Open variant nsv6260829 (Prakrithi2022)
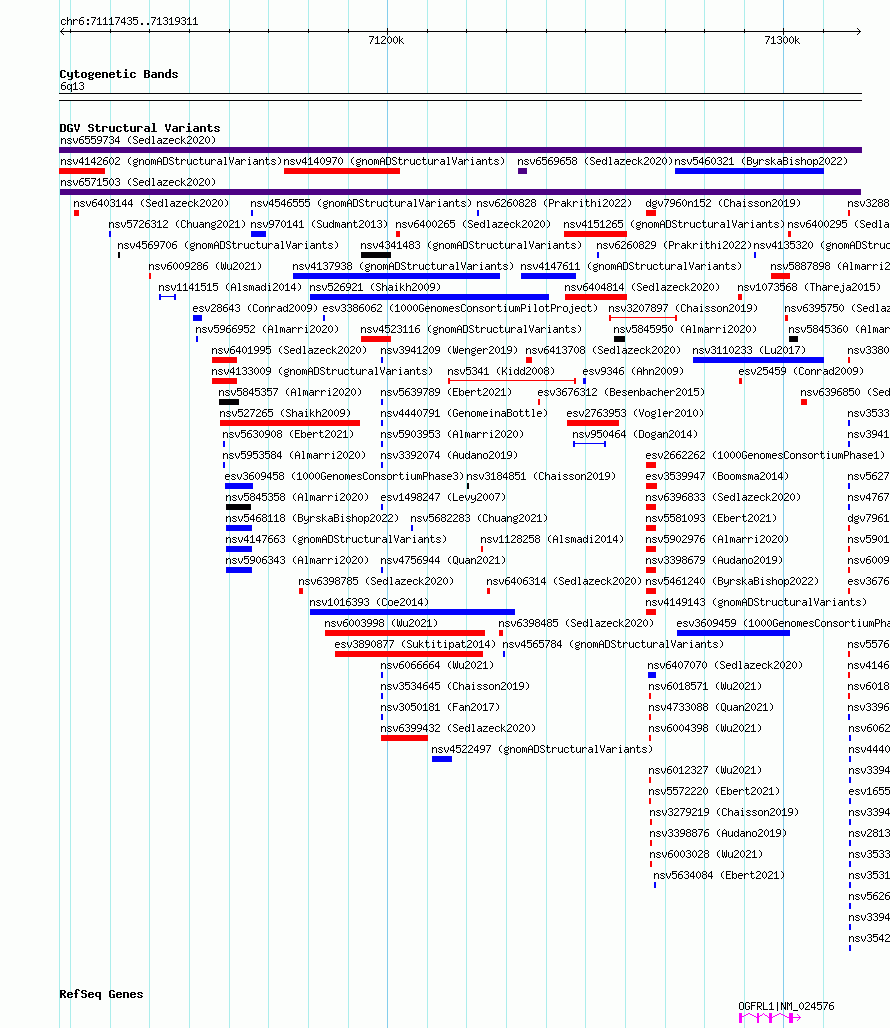890x1028 pixels. (x=674, y=245)
